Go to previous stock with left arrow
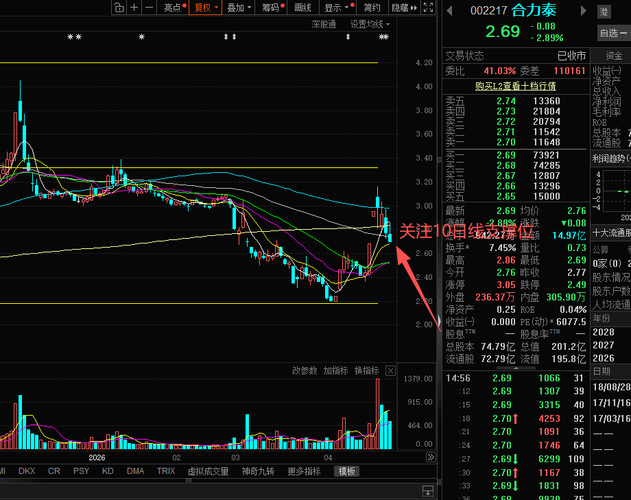Image resolution: width=631 pixels, height=500 pixels. click(450, 11)
